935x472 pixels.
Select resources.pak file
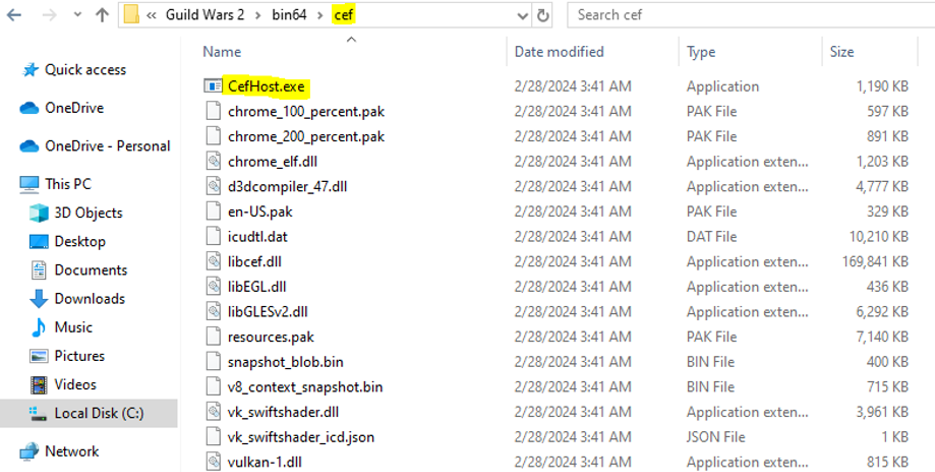271,337
